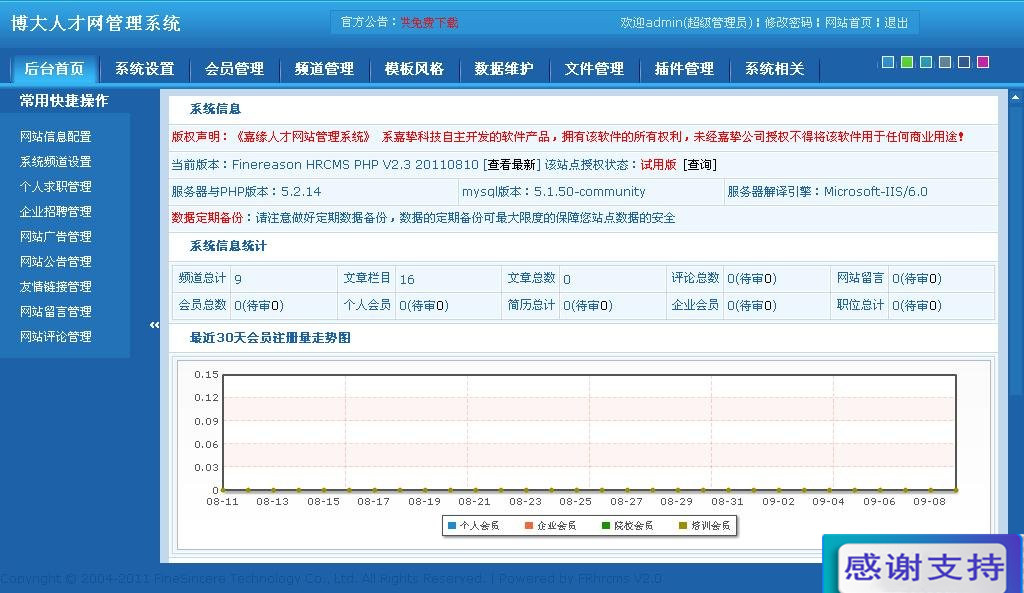Image resolution: width=1024 pixels, height=593 pixels.
Task: Click the 会员总数 0(待审0) cell
Action: coord(259,305)
